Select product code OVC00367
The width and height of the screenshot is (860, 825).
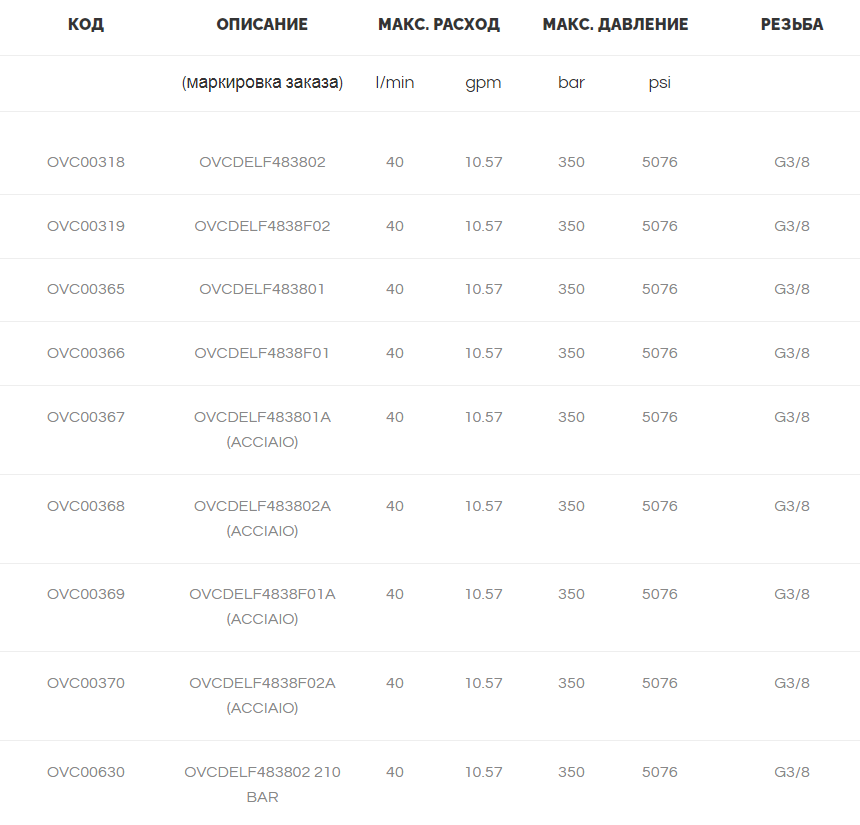(86, 417)
